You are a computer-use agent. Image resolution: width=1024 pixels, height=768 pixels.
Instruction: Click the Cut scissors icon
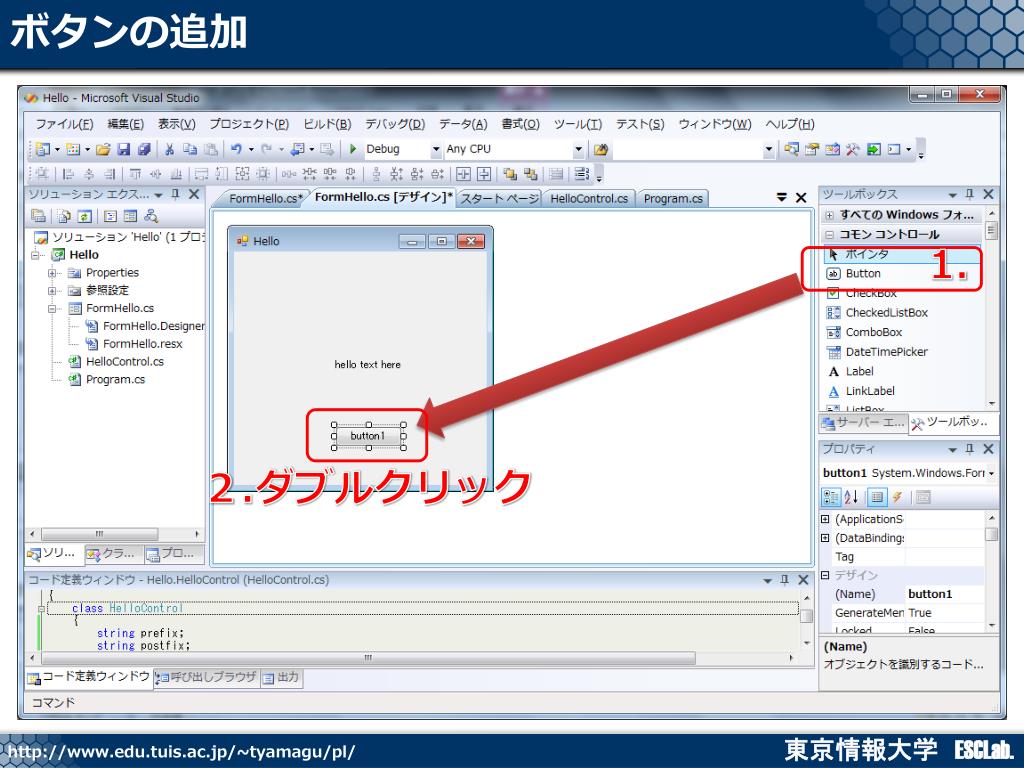tap(169, 150)
